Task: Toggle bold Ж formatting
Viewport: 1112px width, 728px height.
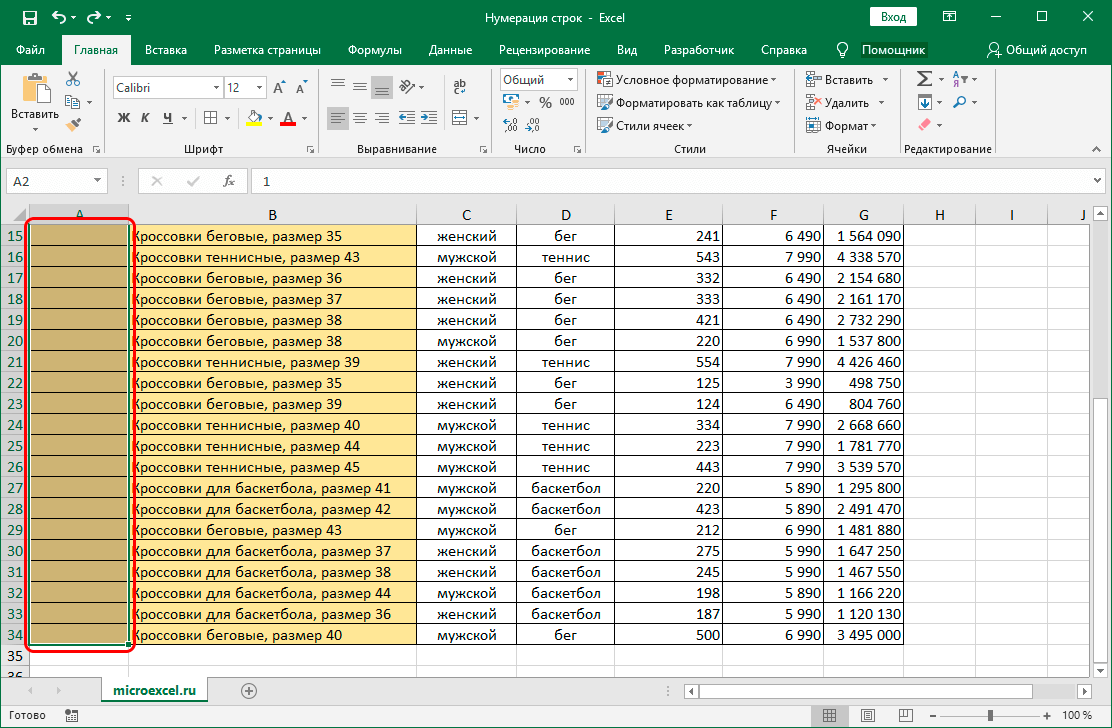Action: click(124, 118)
